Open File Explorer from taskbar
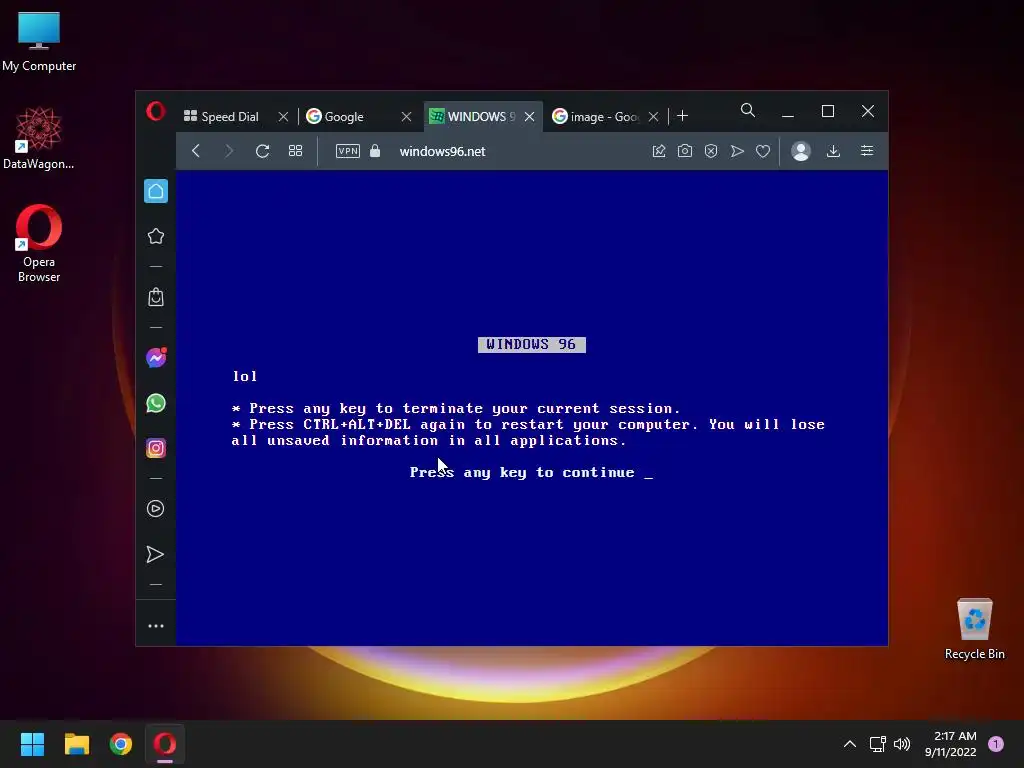This screenshot has height=768, width=1024. point(76,744)
